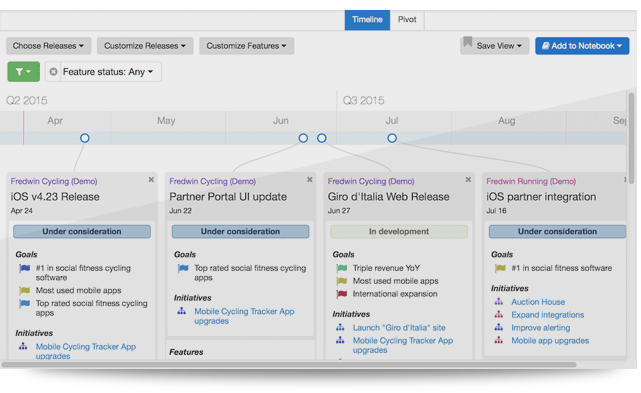
Task: Open the Launch "Giro d'Italia" site initiative
Action: coord(399,328)
